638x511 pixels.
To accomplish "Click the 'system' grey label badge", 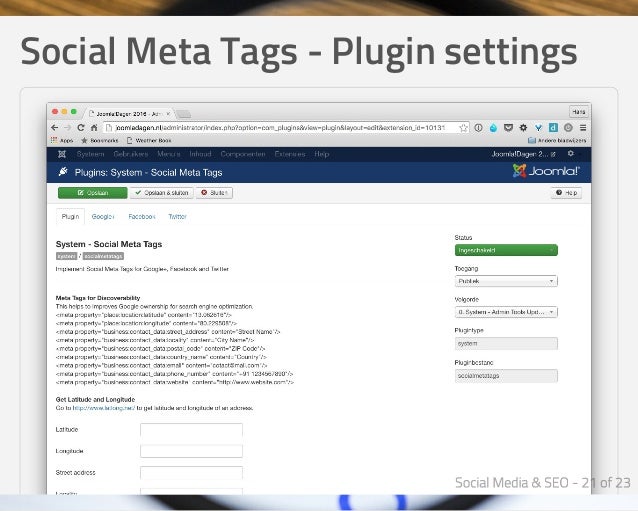I will [66, 256].
